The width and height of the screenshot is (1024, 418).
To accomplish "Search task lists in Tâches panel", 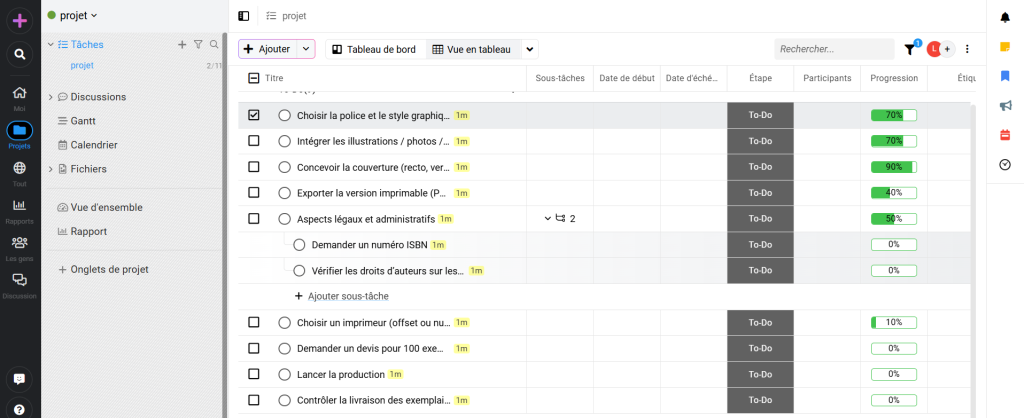I will (x=214, y=44).
